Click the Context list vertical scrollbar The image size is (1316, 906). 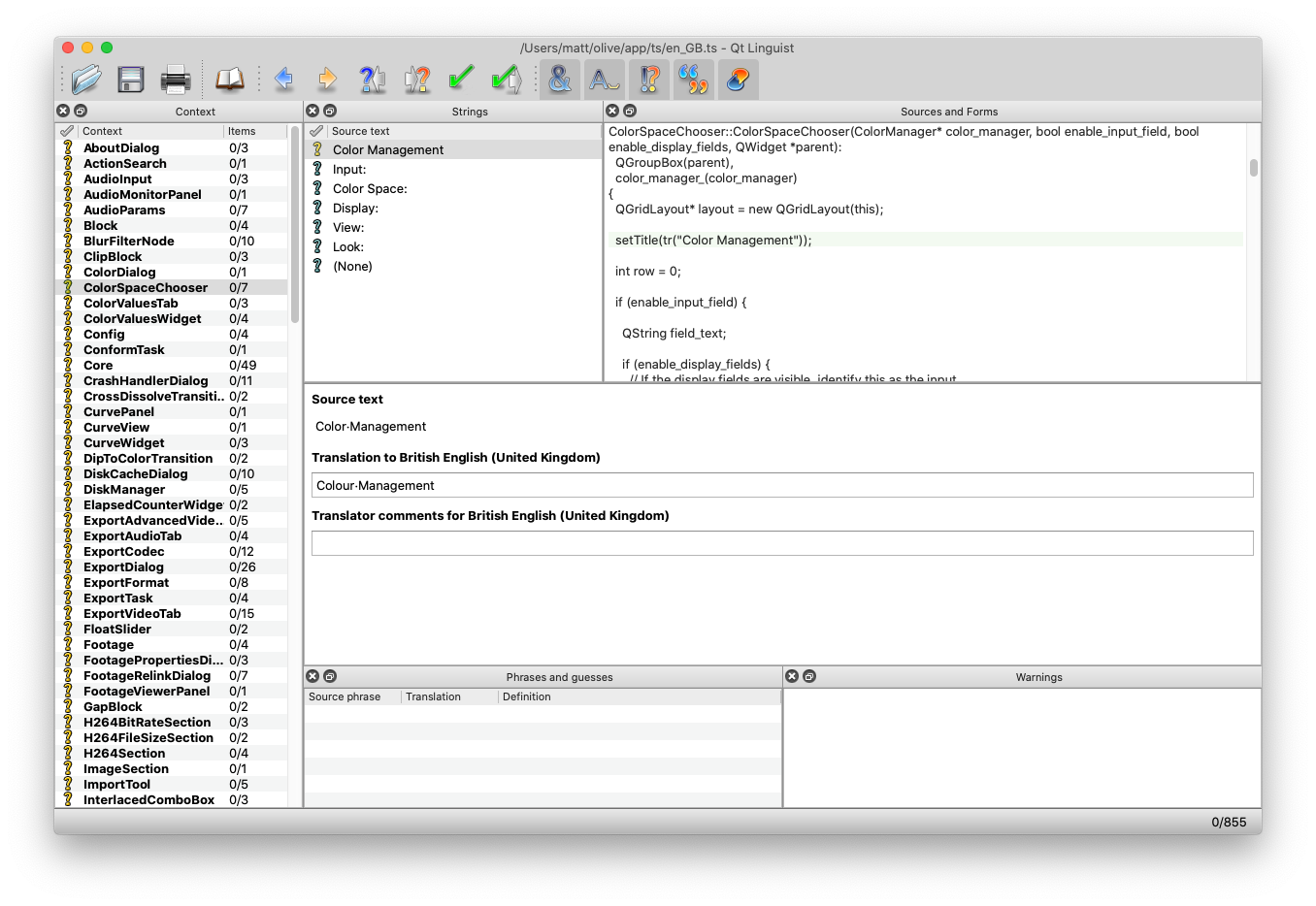coord(295,225)
